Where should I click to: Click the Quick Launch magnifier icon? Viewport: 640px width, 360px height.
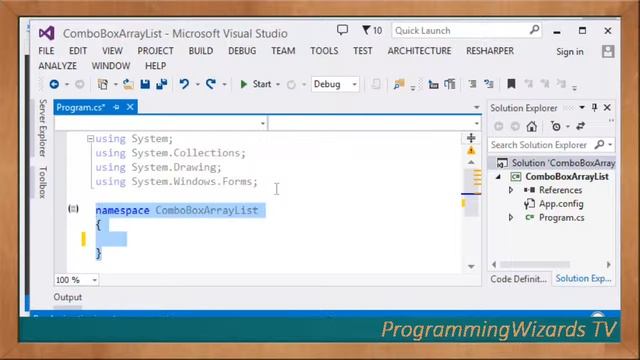pyautogui.click(x=534, y=30)
